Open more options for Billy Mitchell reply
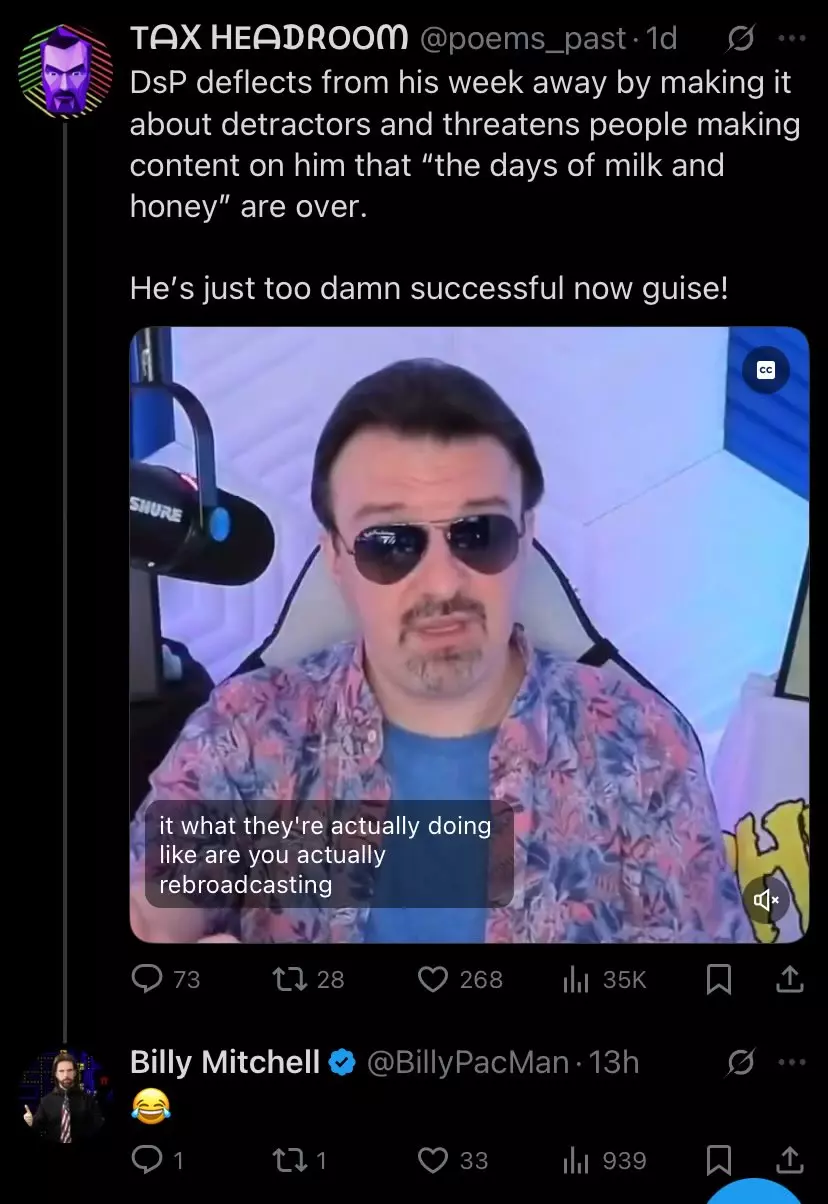This screenshot has width=828, height=1204. click(x=790, y=1062)
